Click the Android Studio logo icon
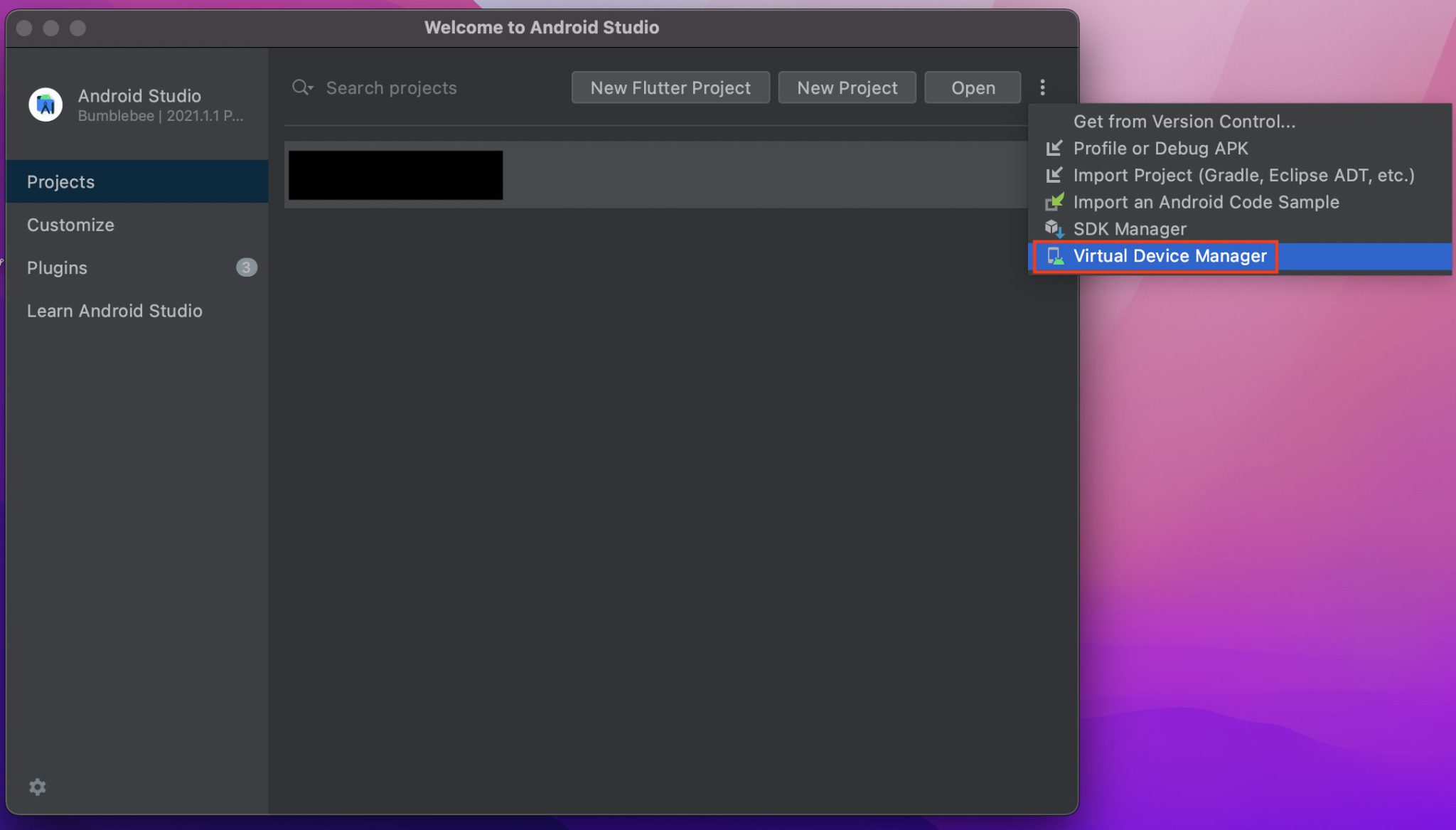Screen dimensions: 1456x830 (45, 104)
